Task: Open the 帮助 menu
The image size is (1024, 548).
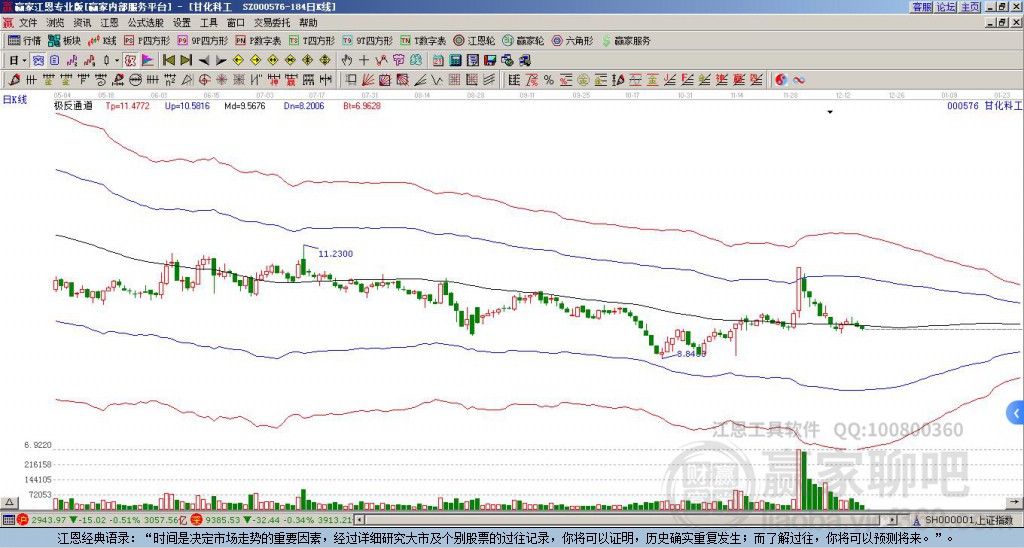Action: 308,23
